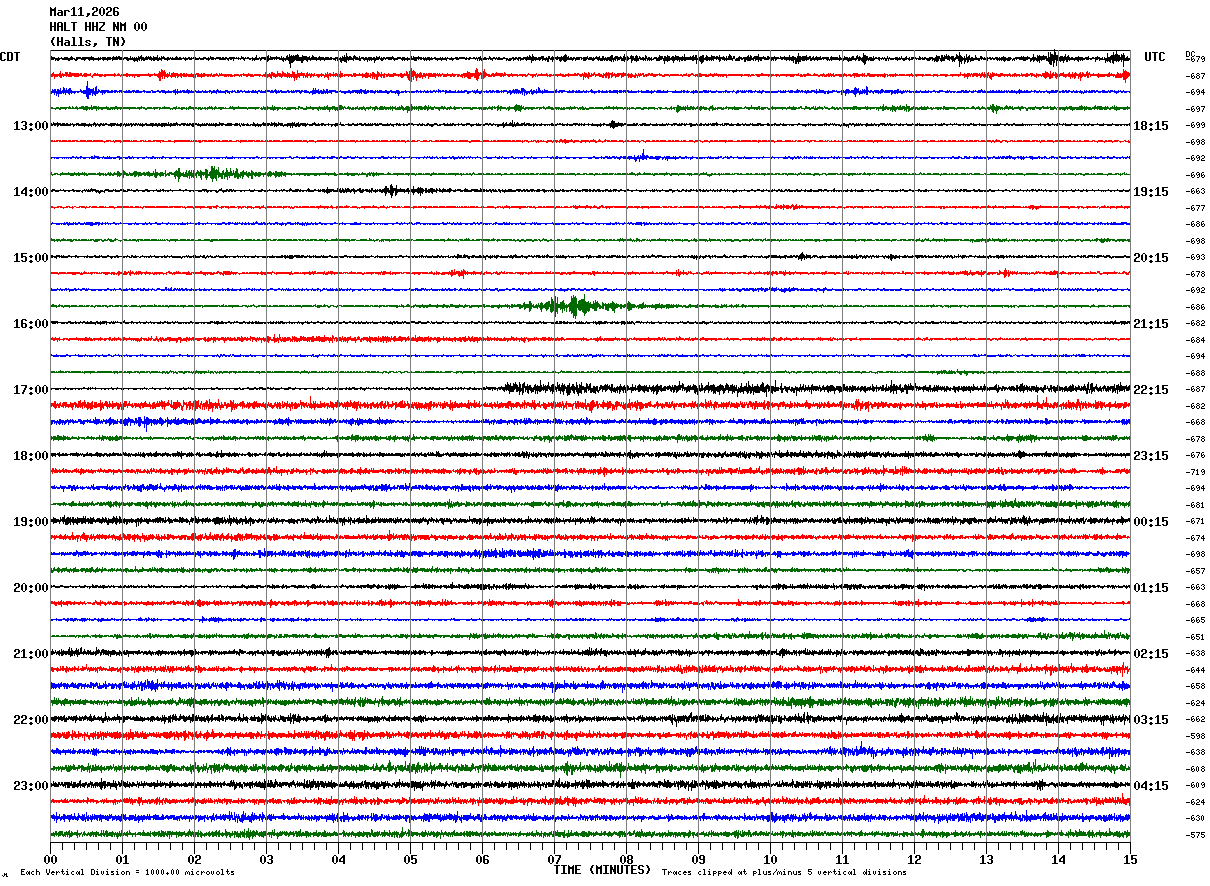Select the 23:00 CDT time label
The image size is (1210, 886).
coord(31,785)
